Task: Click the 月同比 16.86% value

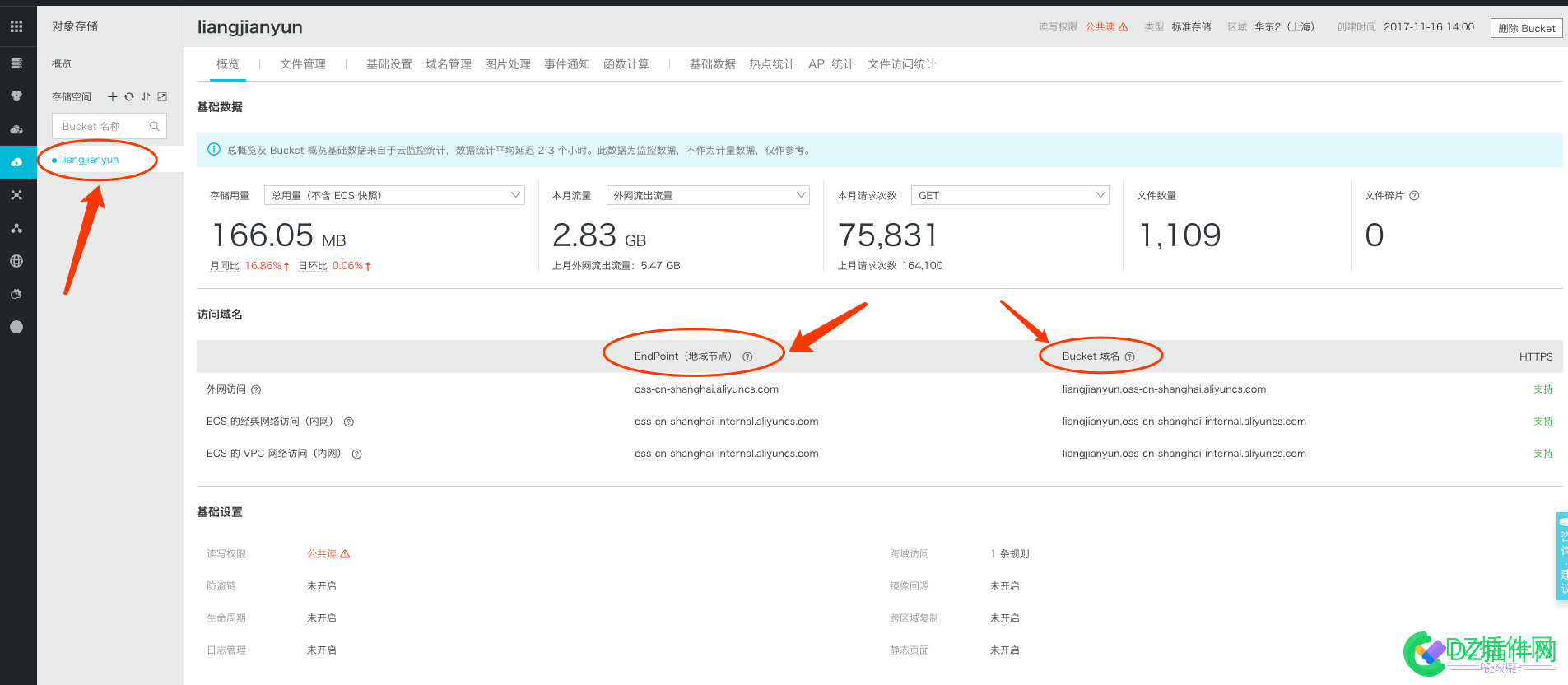Action: (267, 266)
